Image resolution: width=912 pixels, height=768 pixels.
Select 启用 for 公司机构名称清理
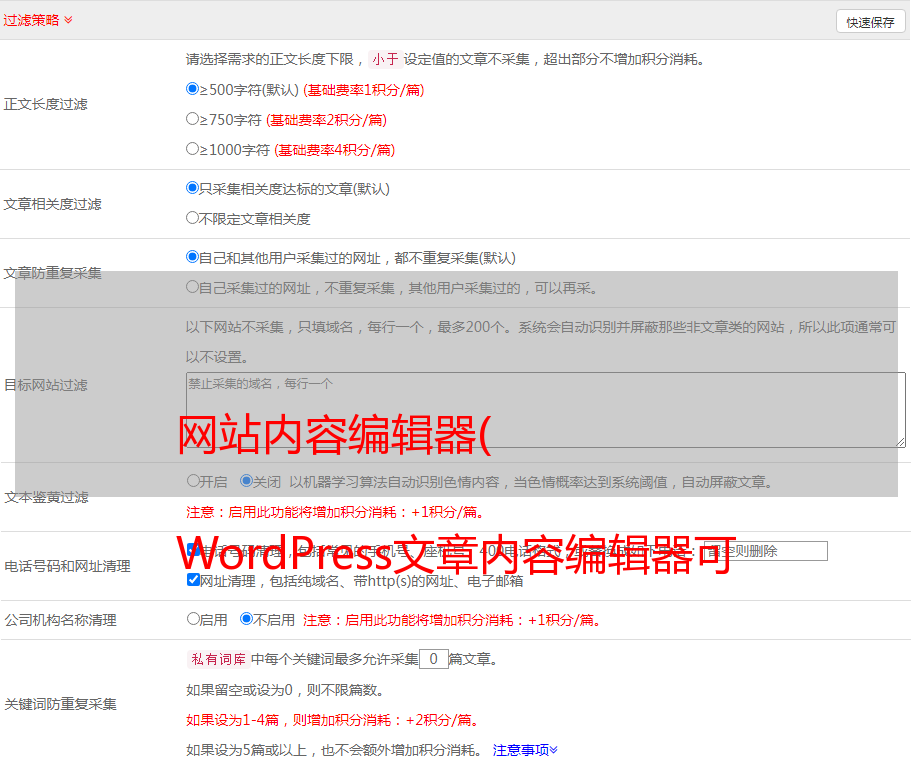[193, 618]
